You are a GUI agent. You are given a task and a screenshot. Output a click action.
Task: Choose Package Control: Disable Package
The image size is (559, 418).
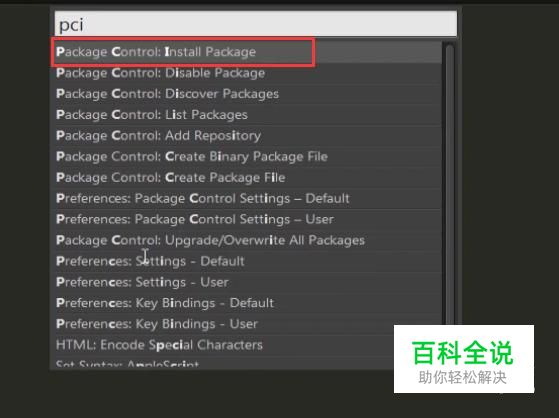coord(248,73)
